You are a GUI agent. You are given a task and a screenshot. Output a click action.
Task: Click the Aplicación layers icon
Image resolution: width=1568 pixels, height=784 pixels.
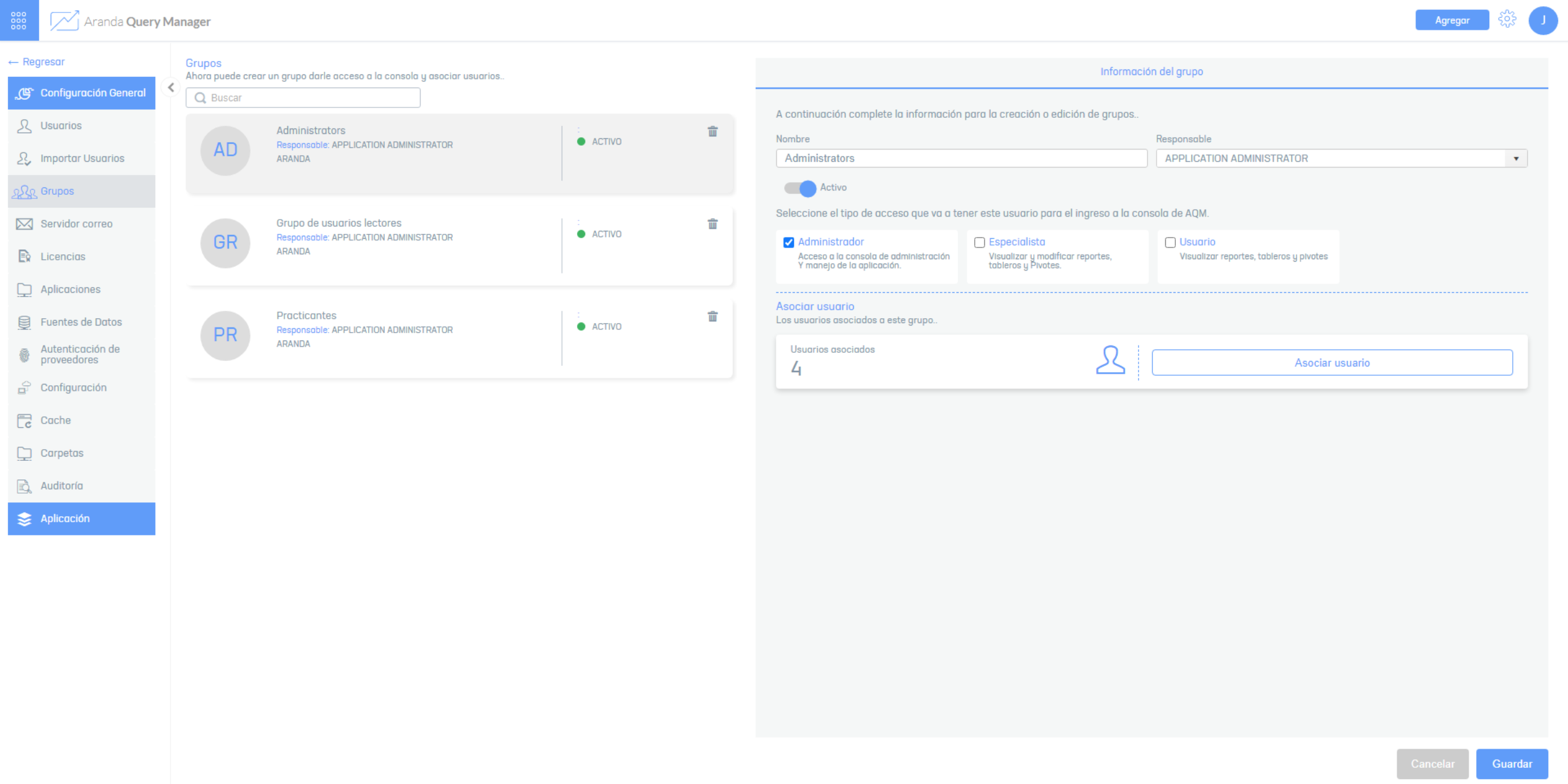24,519
